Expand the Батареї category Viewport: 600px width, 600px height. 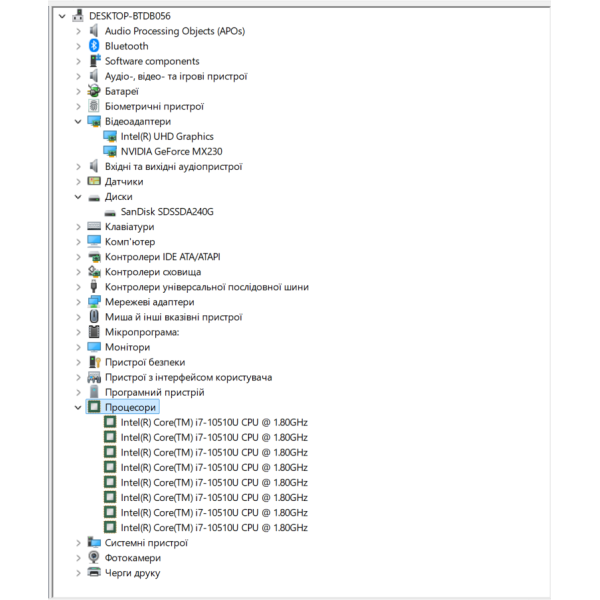coord(78,91)
